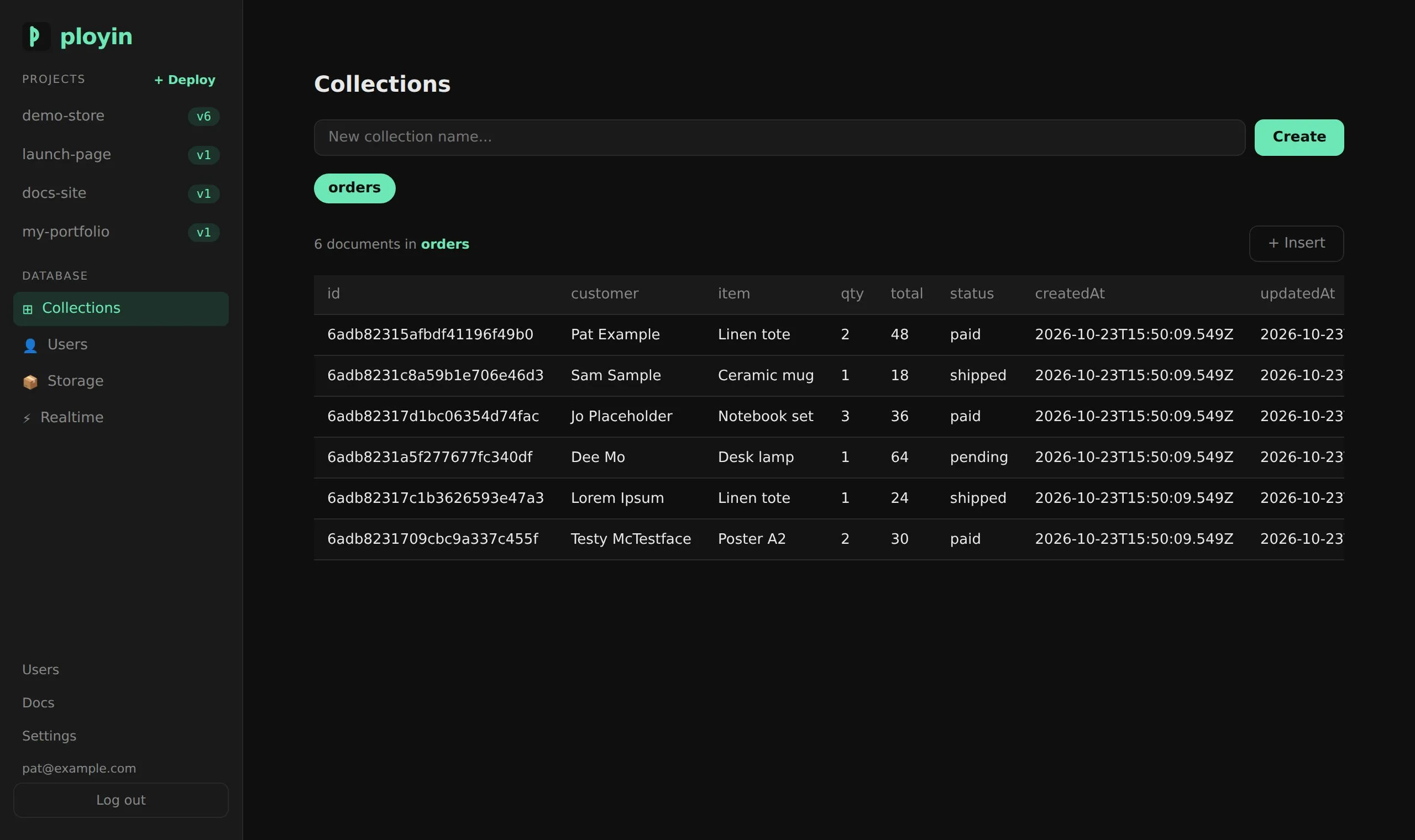Viewport: 1415px width, 840px height.
Task: Click the Realtime label in the Database section
Action: 72,417
